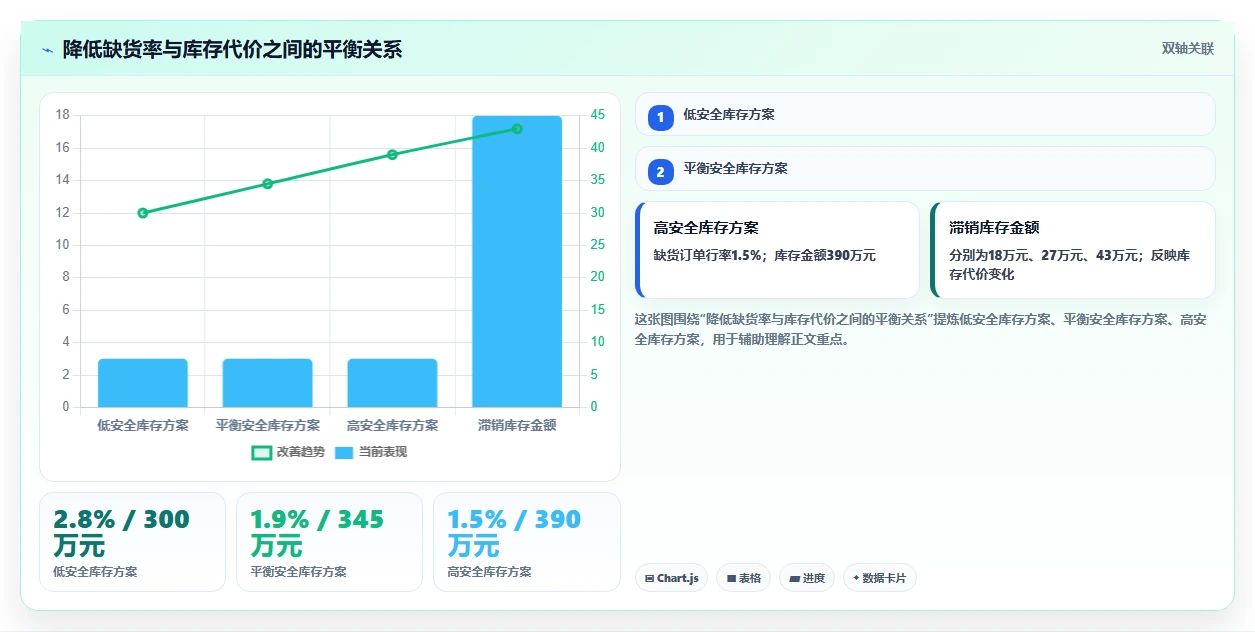Click the 滞销库存金额 detail card heading
The height and width of the screenshot is (632, 1255).
pyautogui.click(x=995, y=228)
